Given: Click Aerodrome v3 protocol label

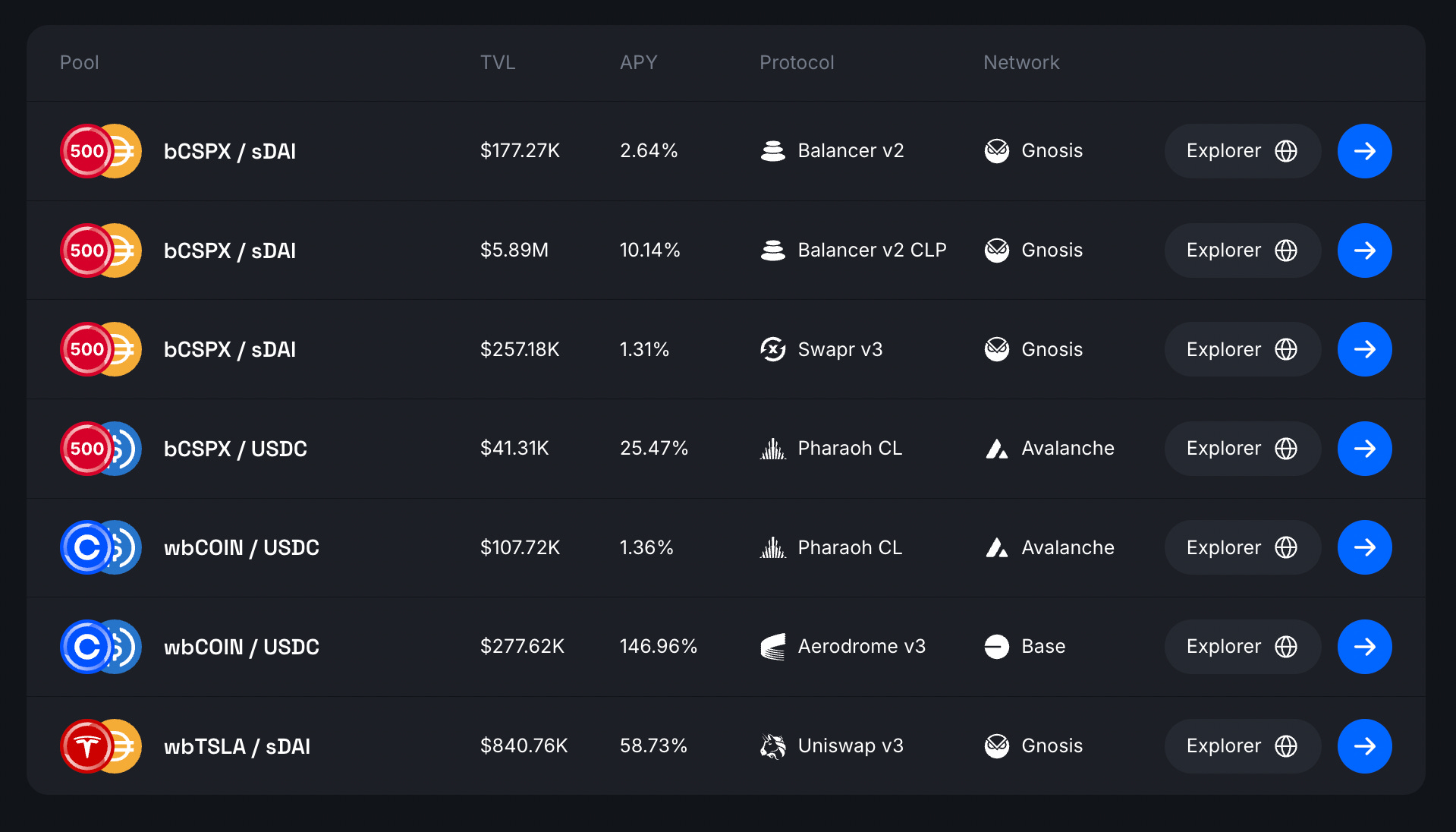Looking at the screenshot, I should 862,647.
